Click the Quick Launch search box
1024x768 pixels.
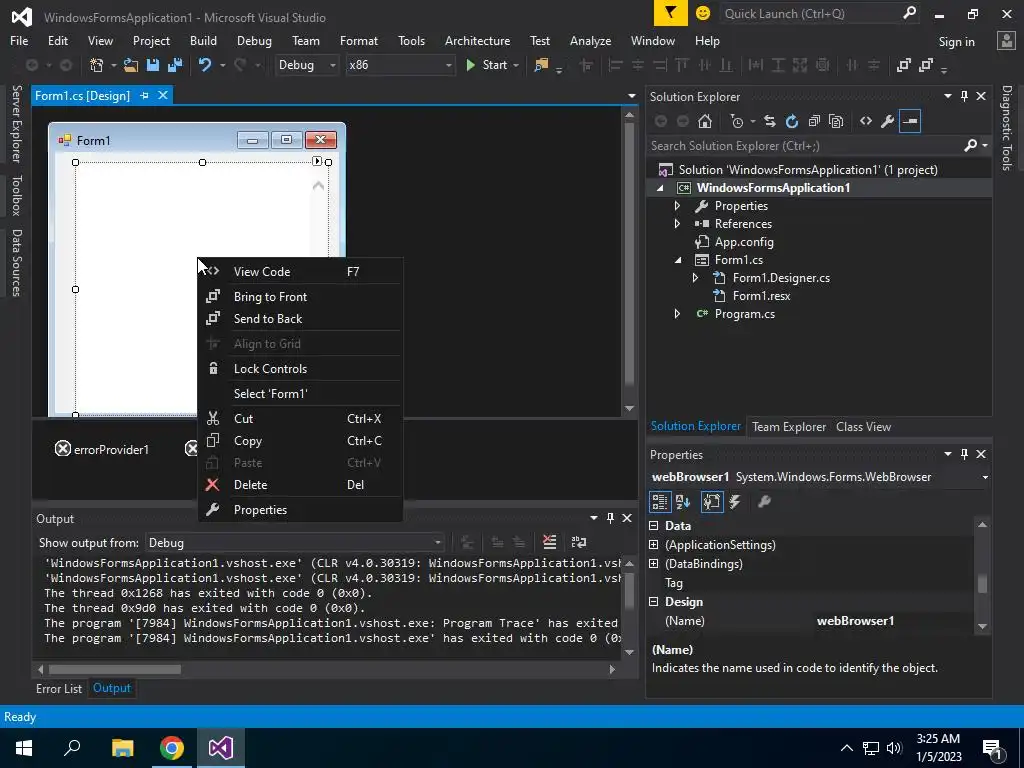[x=810, y=14]
